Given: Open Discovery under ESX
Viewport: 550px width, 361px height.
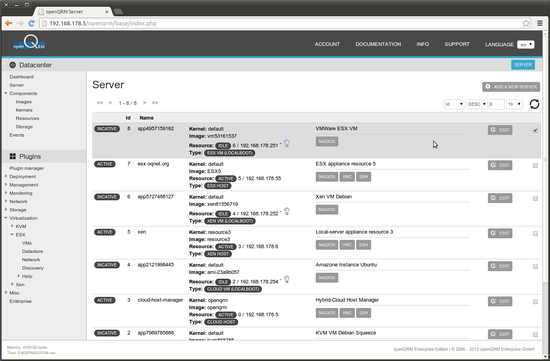Looking at the screenshot, I should pyautogui.click(x=33, y=268).
